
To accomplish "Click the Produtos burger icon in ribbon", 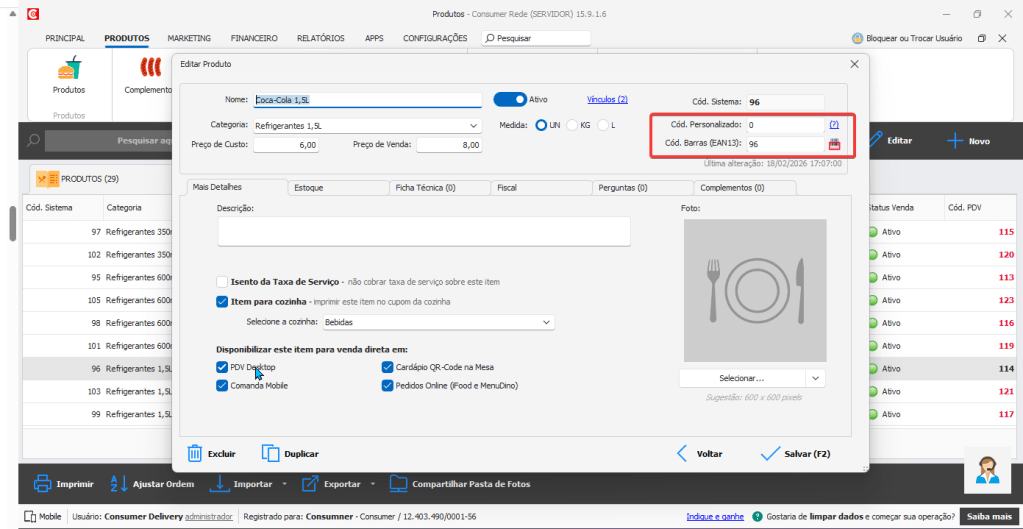I will [69, 68].
